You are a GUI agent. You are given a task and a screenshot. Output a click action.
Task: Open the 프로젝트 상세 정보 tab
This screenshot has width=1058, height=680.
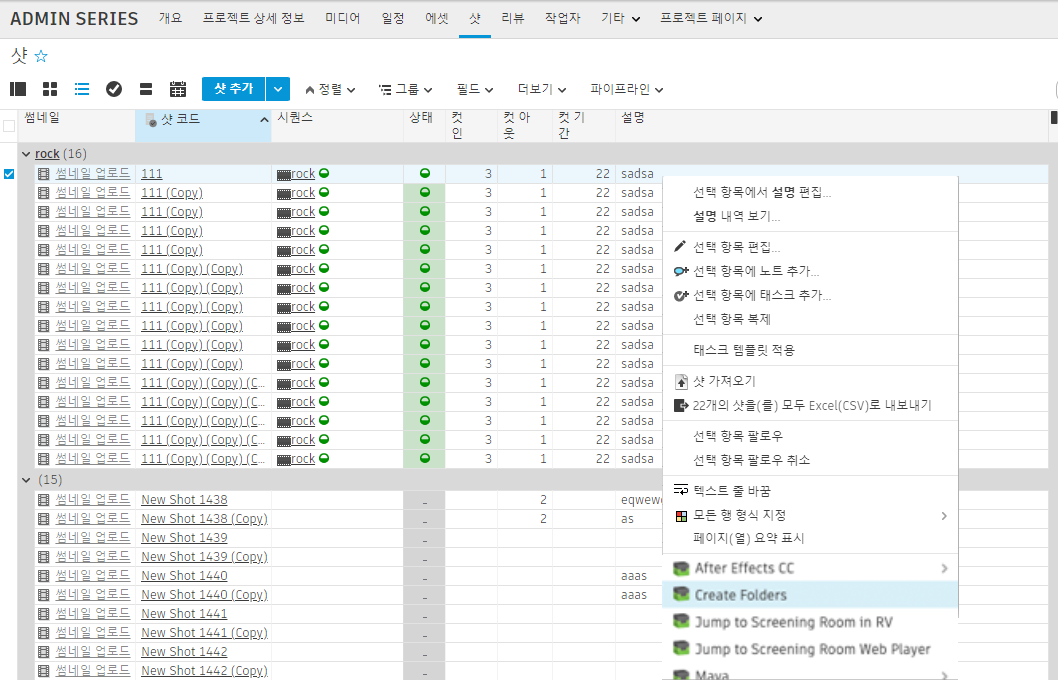(254, 18)
